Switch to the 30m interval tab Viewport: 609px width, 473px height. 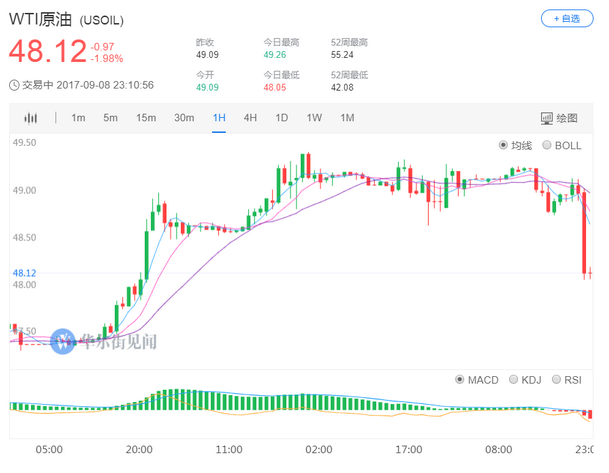(184, 118)
